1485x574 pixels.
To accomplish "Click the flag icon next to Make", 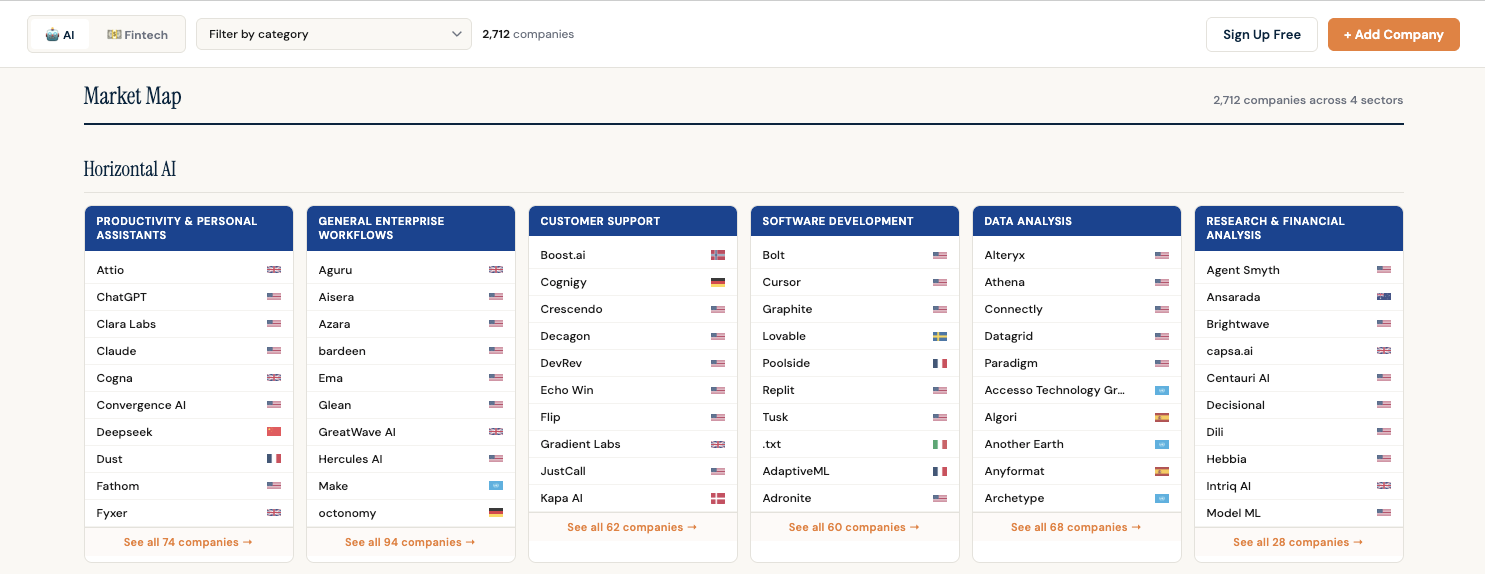I will pyautogui.click(x=496, y=486).
